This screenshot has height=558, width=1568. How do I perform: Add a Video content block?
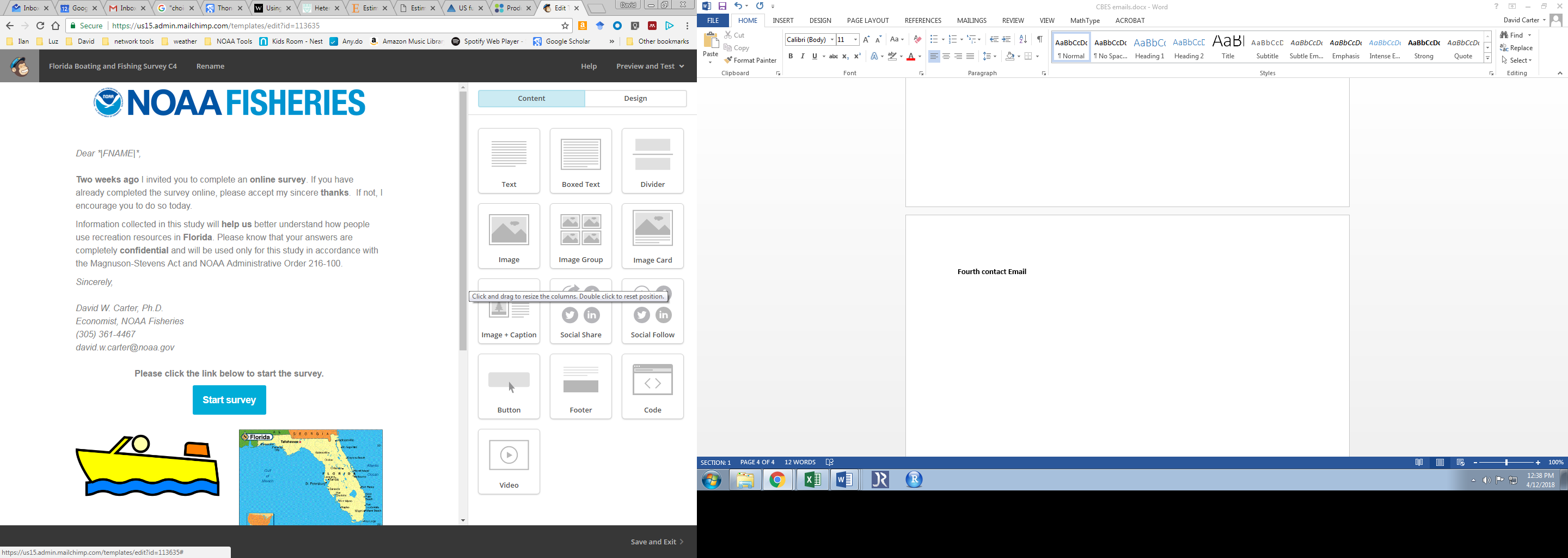pos(509,462)
